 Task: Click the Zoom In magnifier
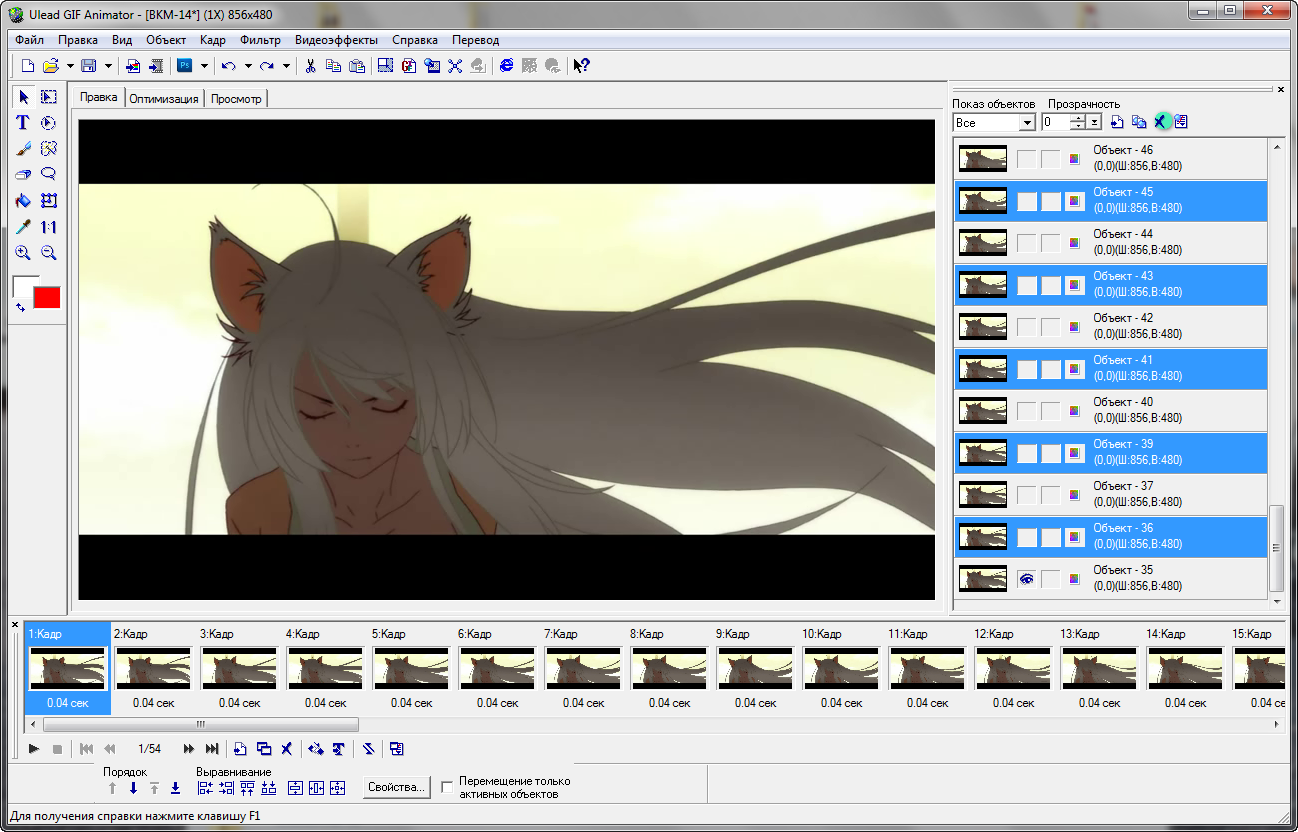(x=23, y=253)
